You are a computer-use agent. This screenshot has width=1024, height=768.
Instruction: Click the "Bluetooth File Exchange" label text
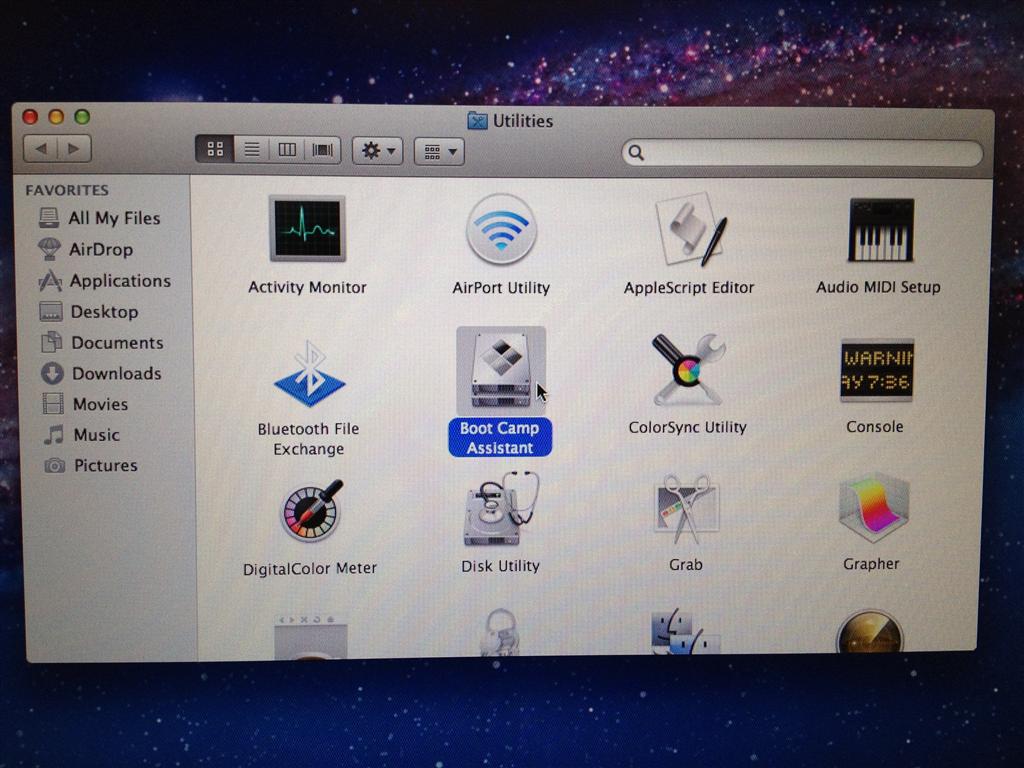(308, 438)
